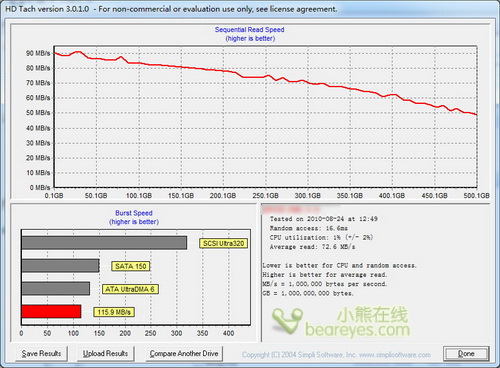Click the gray SCSI Ultra320 bar
This screenshot has width=500, height=368.
tap(104, 243)
